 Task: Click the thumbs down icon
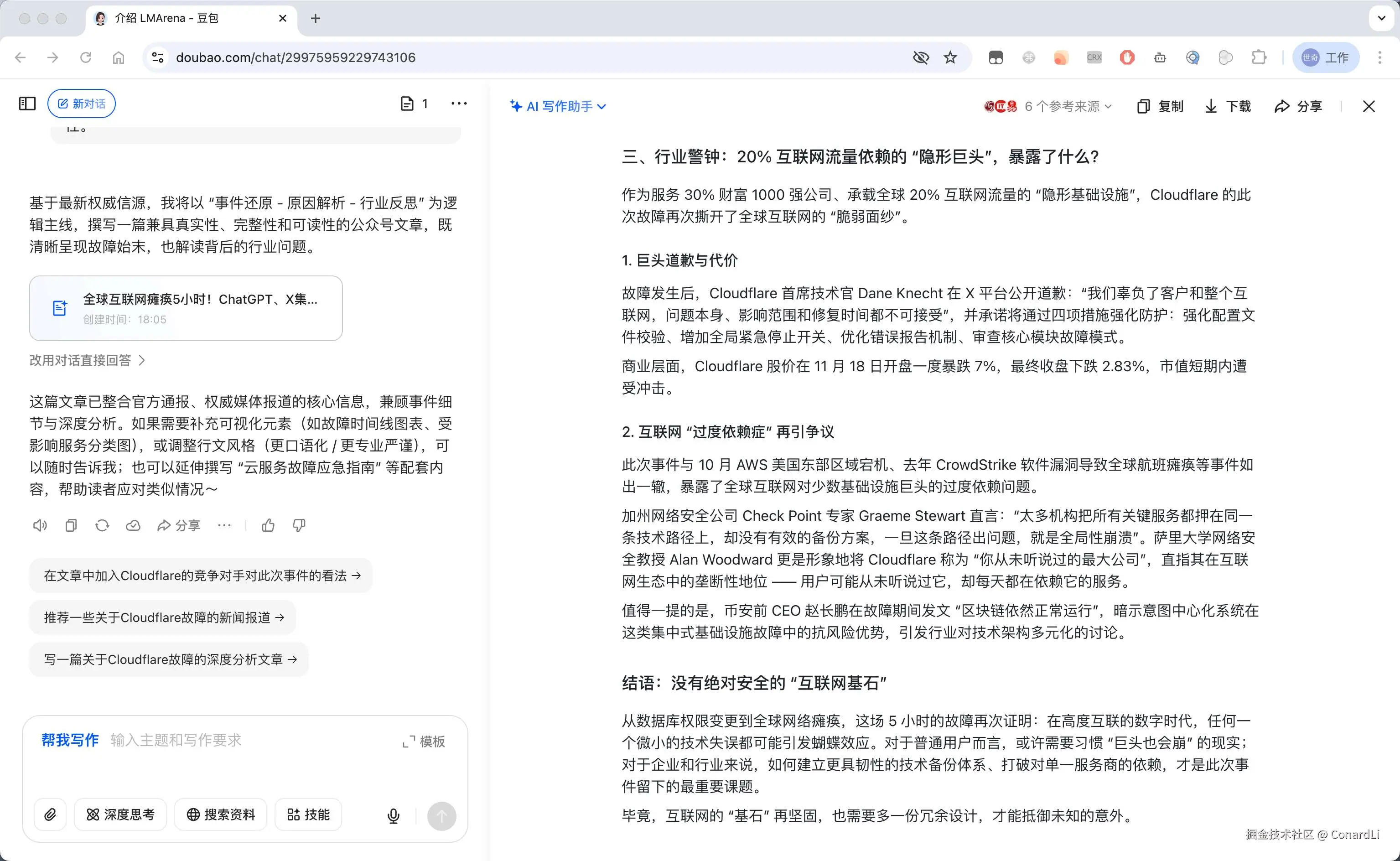pyautogui.click(x=299, y=526)
